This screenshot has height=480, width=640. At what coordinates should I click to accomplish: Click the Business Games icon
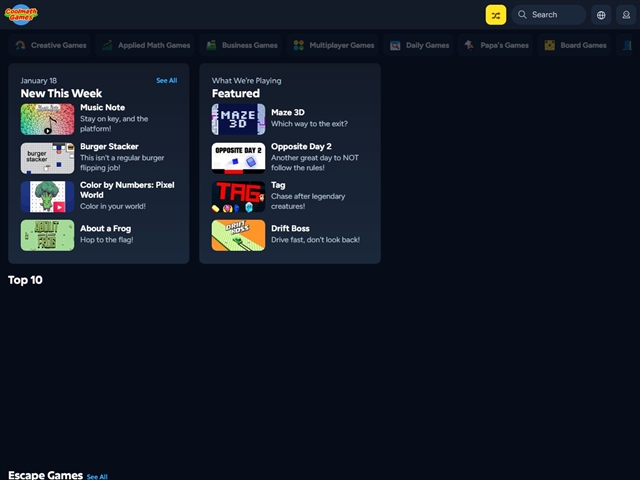click(x=211, y=45)
